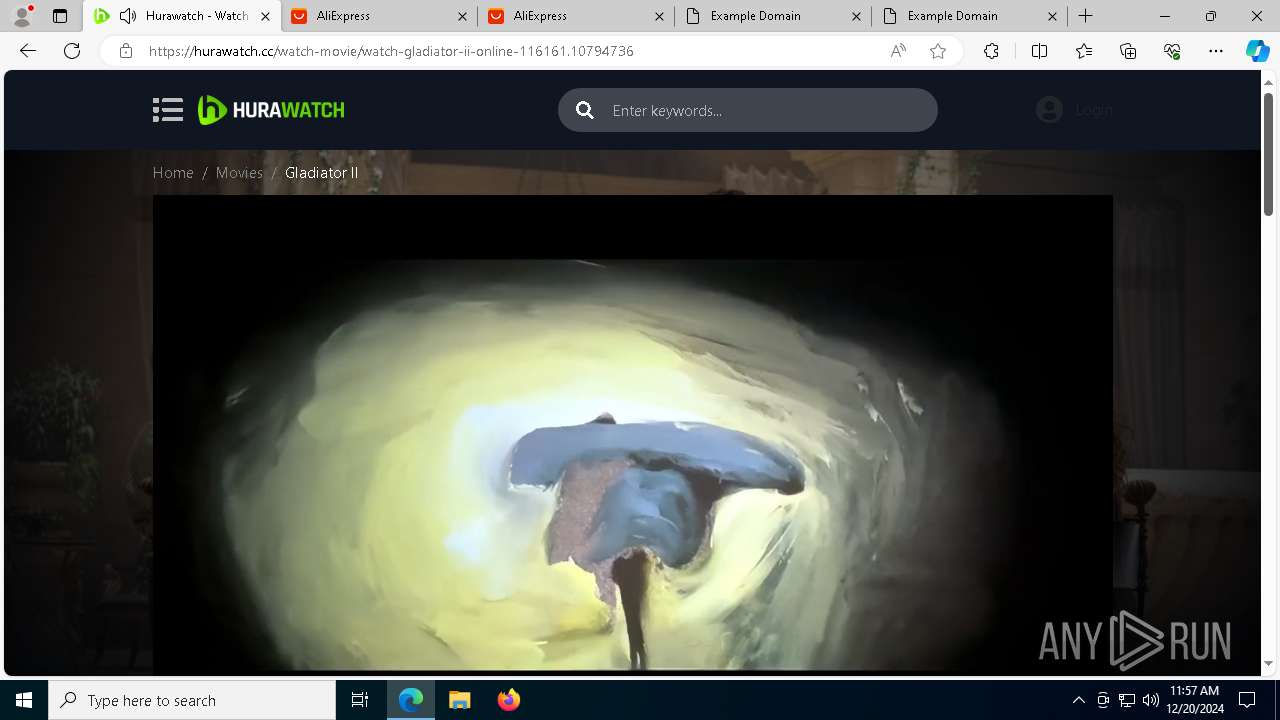Close the first AliExpress tab

tap(462, 16)
